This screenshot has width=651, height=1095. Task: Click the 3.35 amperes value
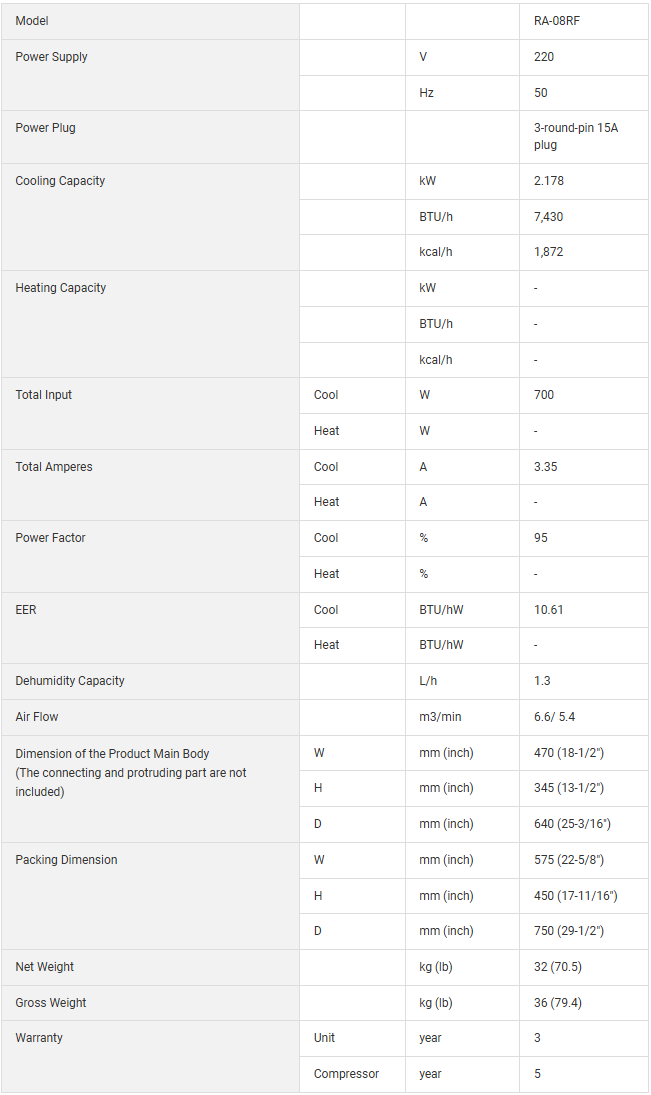pos(546,467)
